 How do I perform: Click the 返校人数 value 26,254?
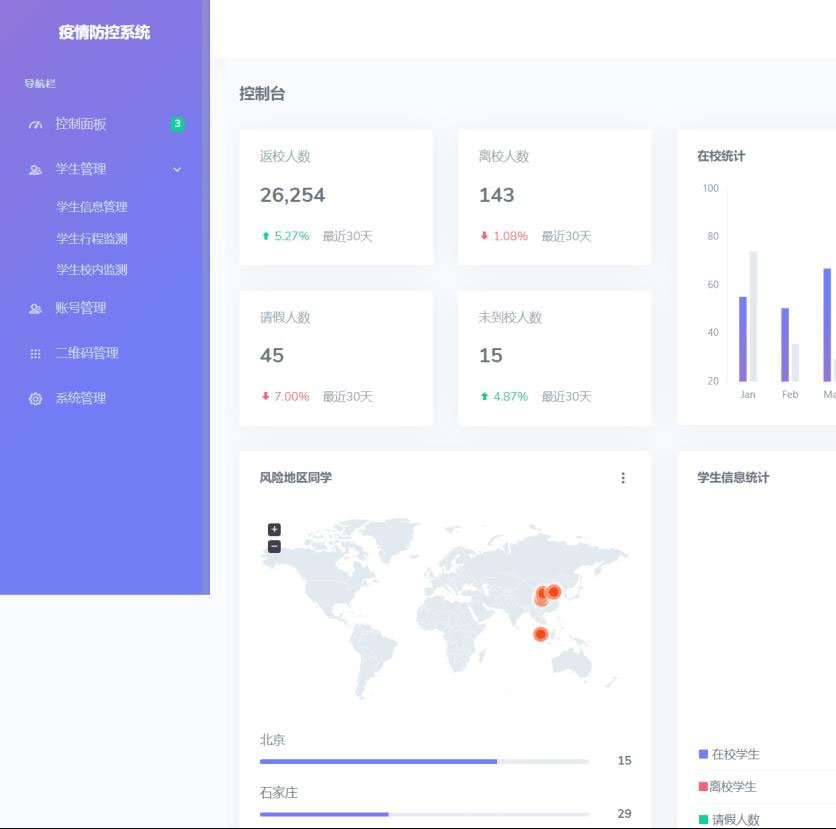pos(292,195)
